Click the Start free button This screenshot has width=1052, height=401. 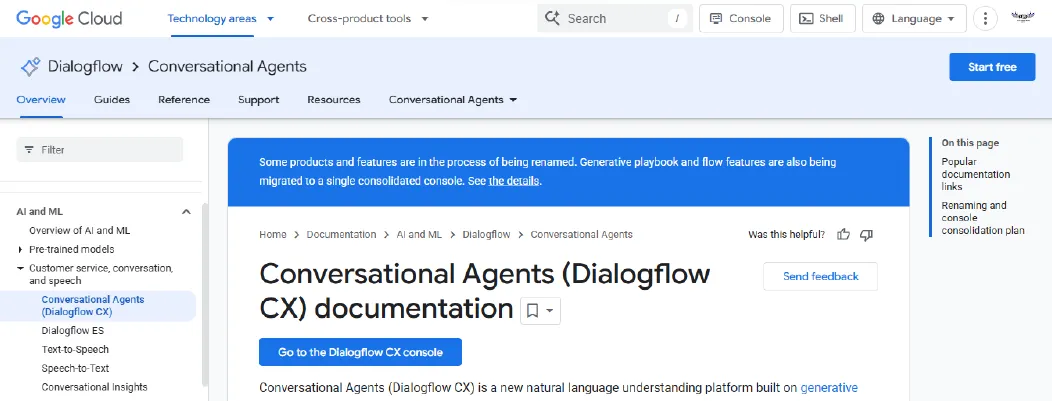(992, 67)
